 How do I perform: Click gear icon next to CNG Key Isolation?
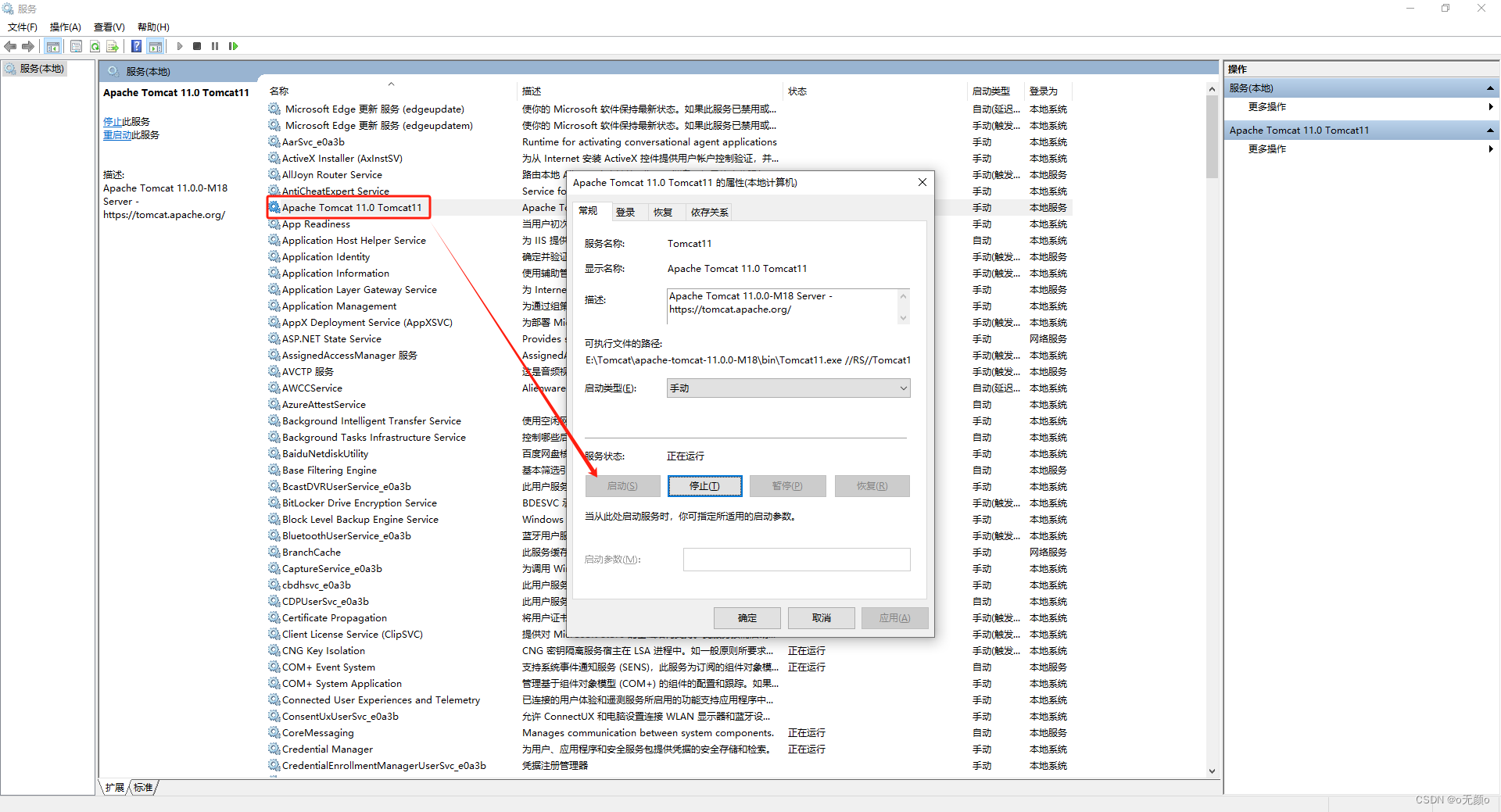click(x=274, y=650)
